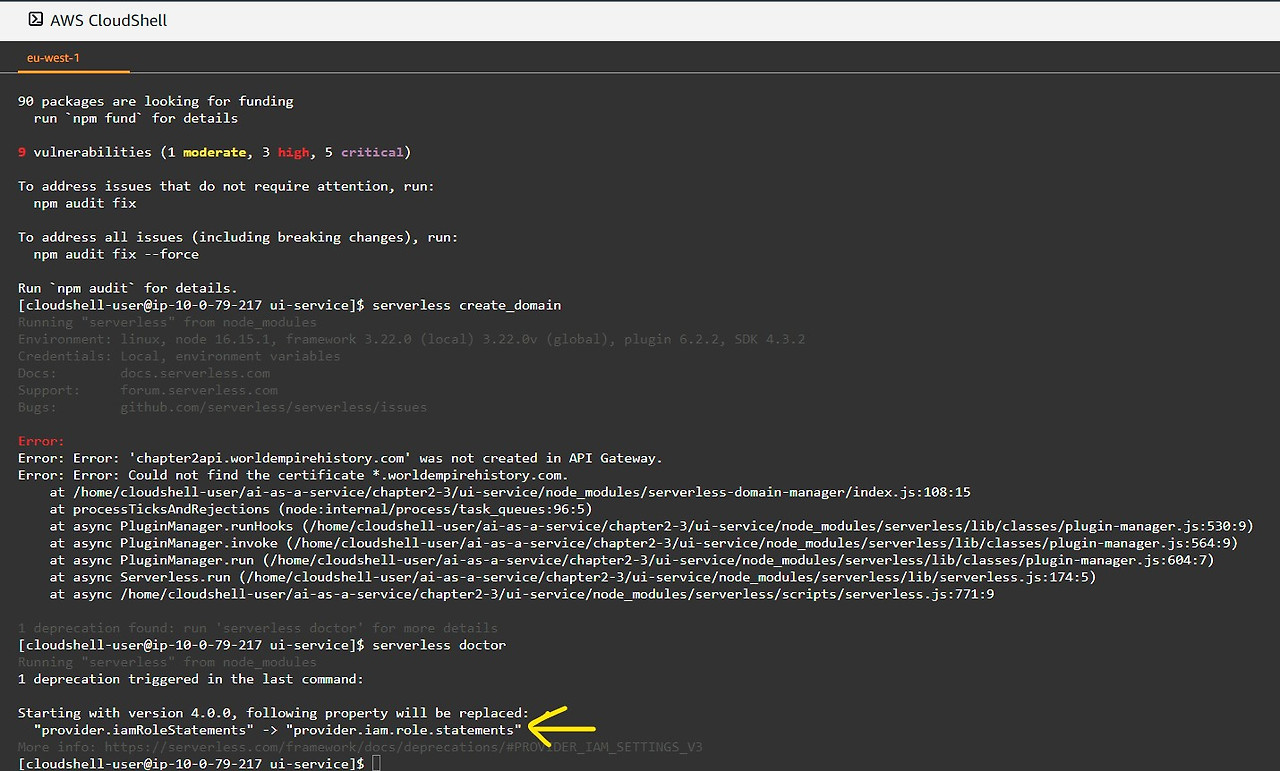Click the terminal cursor at the prompt
Viewport: 1280px width, 771px height.
[x=376, y=763]
